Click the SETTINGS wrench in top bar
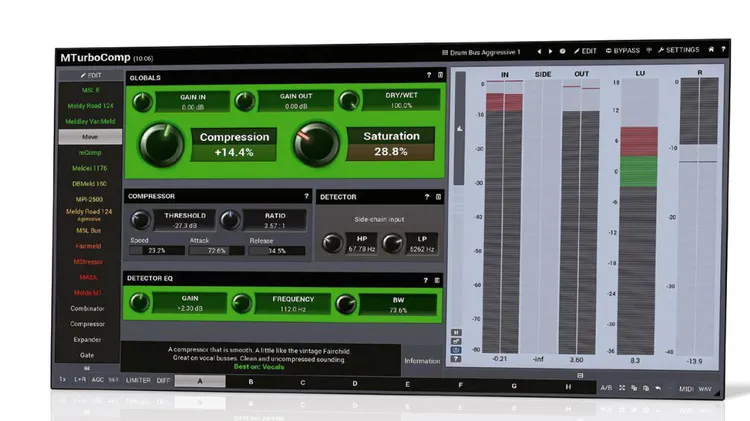This screenshot has height=421, width=750. [680, 50]
